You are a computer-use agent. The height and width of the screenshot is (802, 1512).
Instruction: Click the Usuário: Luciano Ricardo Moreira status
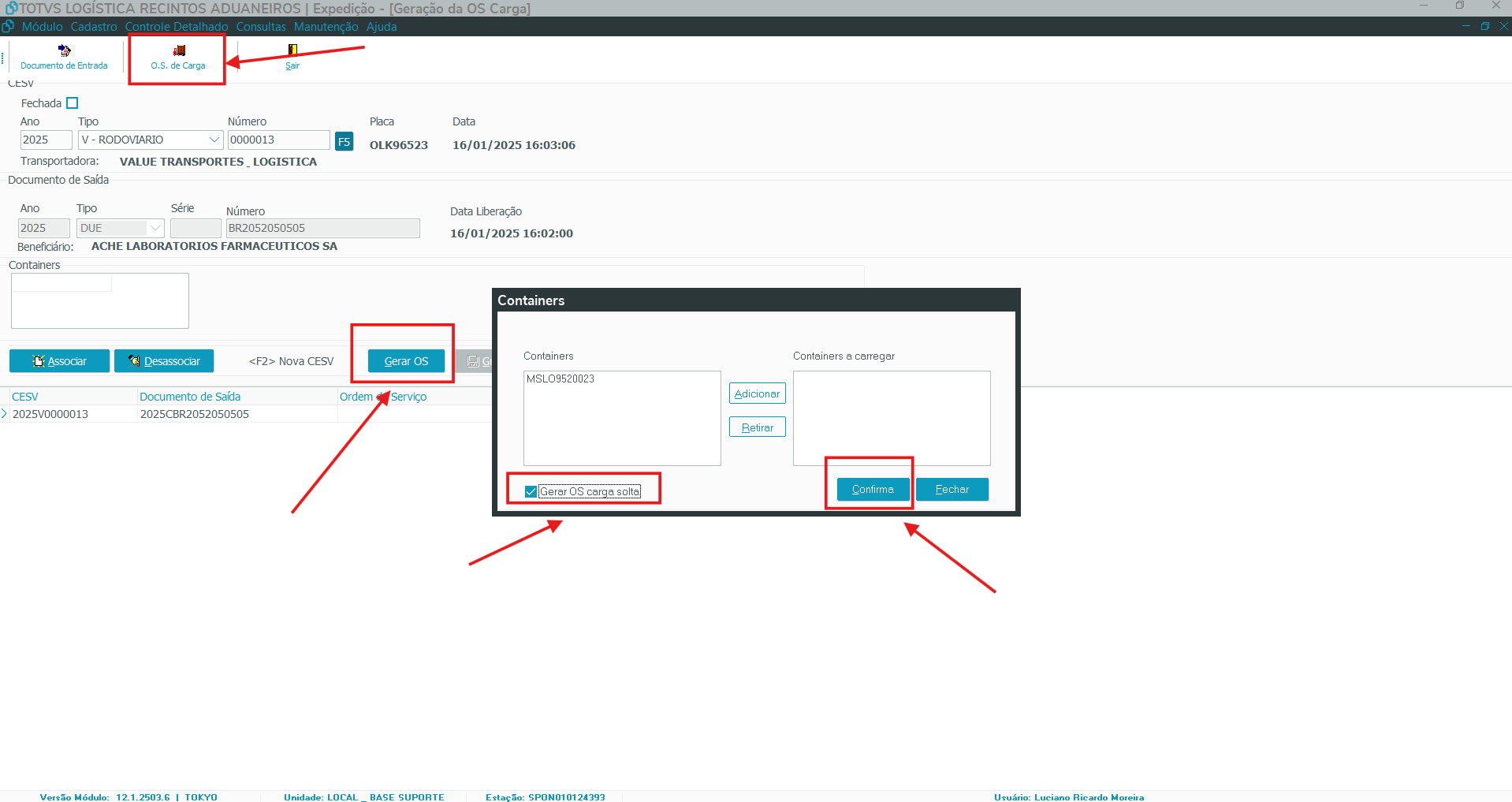pyautogui.click(x=1069, y=796)
